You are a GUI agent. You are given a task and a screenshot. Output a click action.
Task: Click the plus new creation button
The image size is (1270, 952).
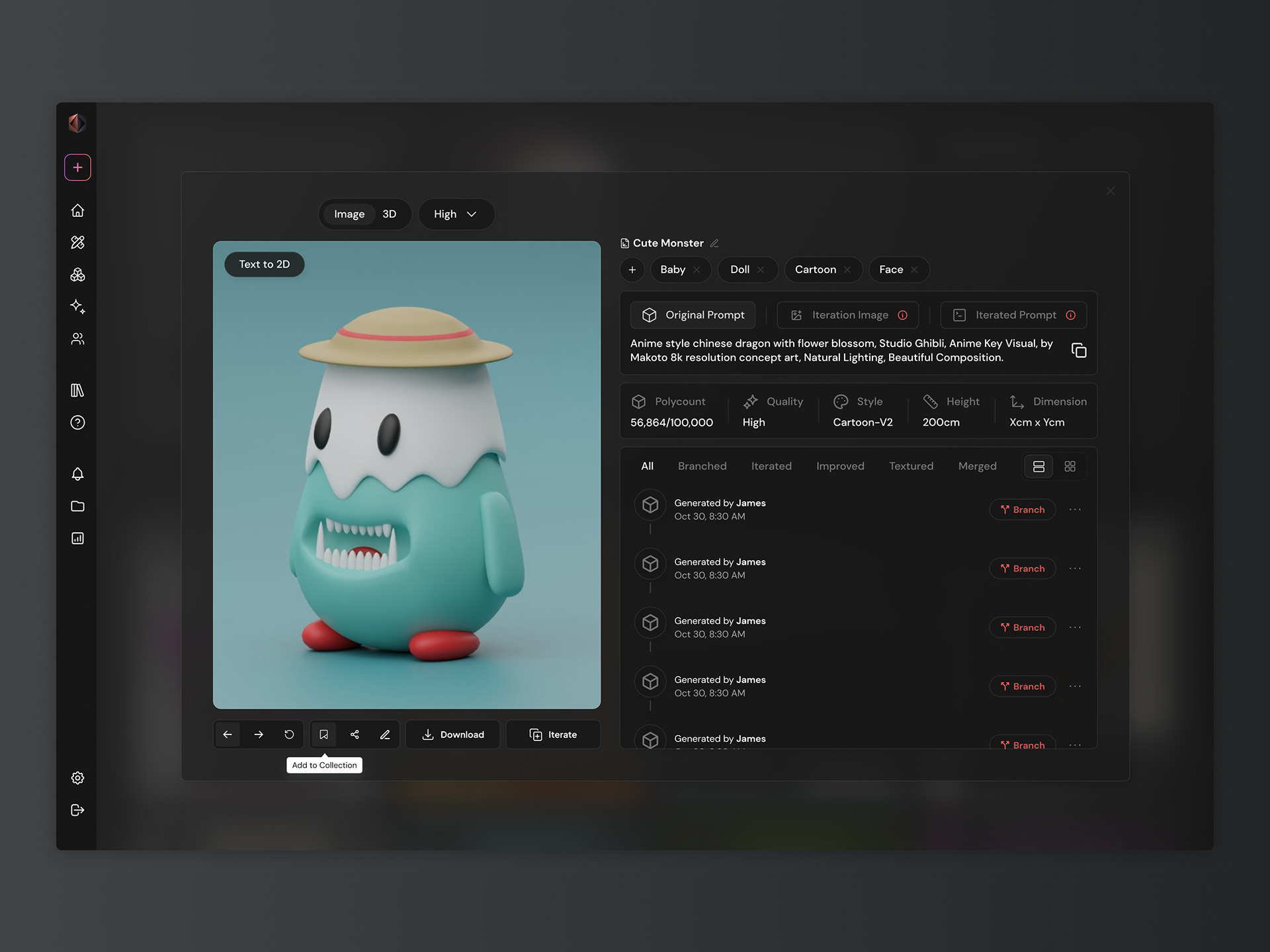(77, 167)
